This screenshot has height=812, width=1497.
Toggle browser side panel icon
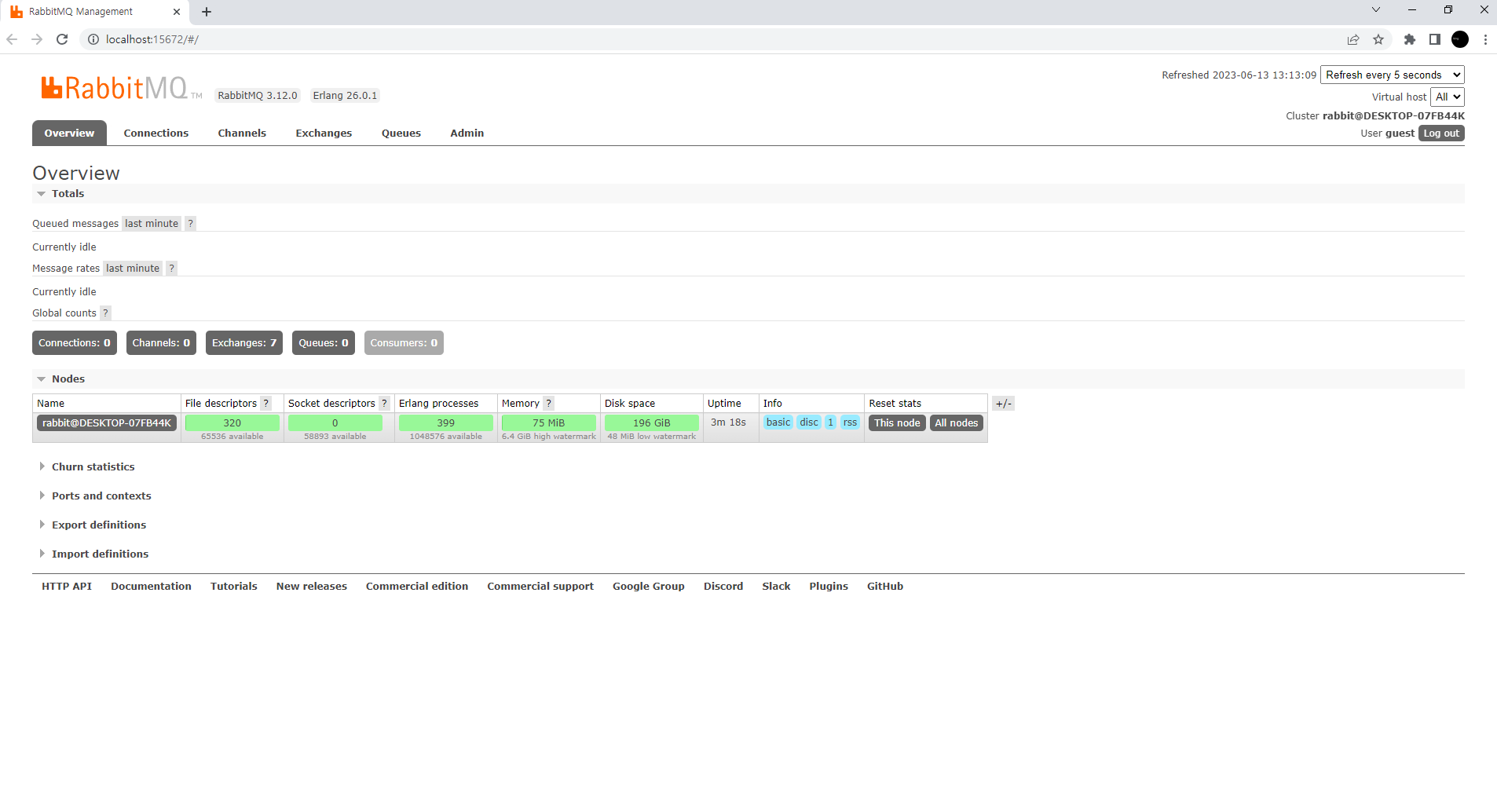tap(1435, 39)
